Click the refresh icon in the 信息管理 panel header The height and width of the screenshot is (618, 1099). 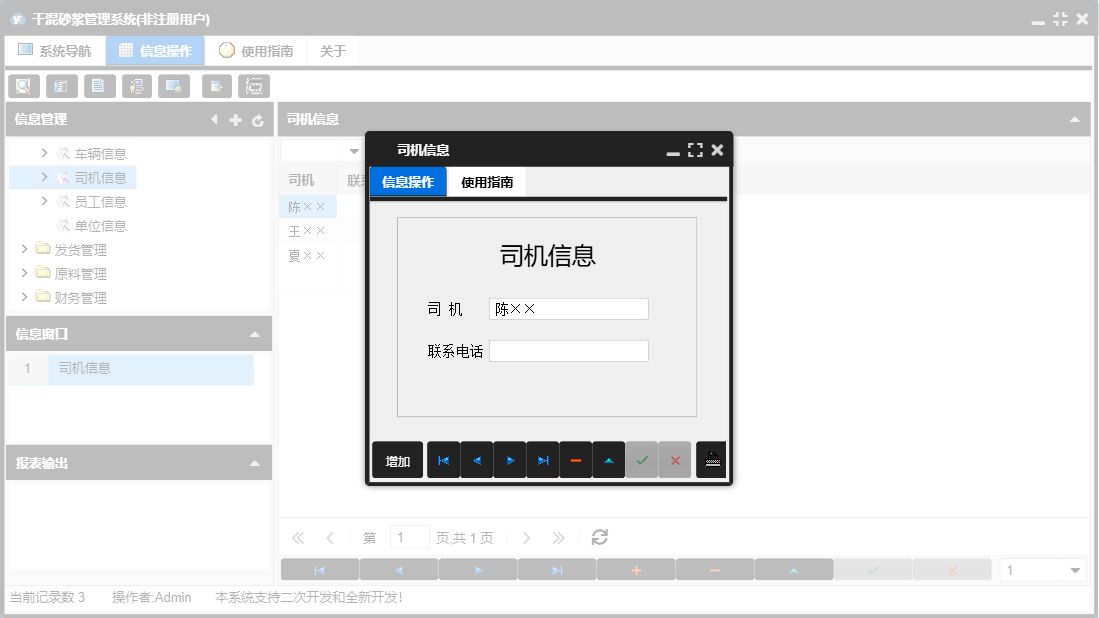[257, 119]
